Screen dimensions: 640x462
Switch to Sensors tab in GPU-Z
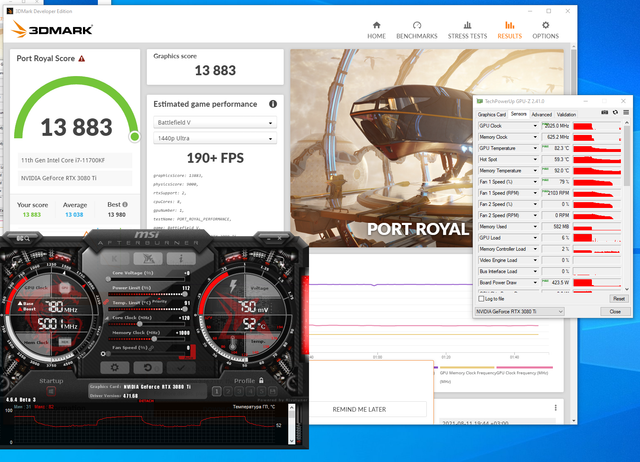518,114
